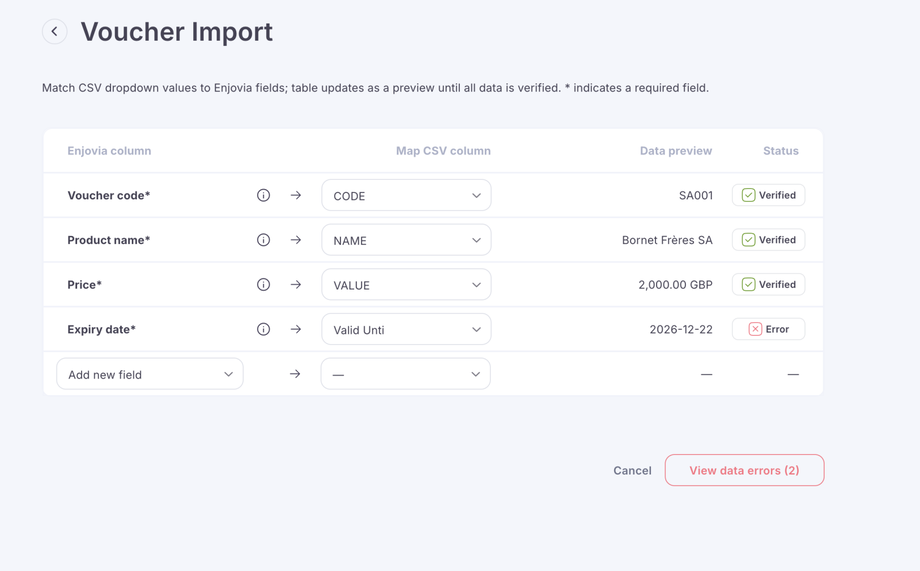Click the Error status badge icon
Viewport: 920px width, 571px height.
(755, 329)
